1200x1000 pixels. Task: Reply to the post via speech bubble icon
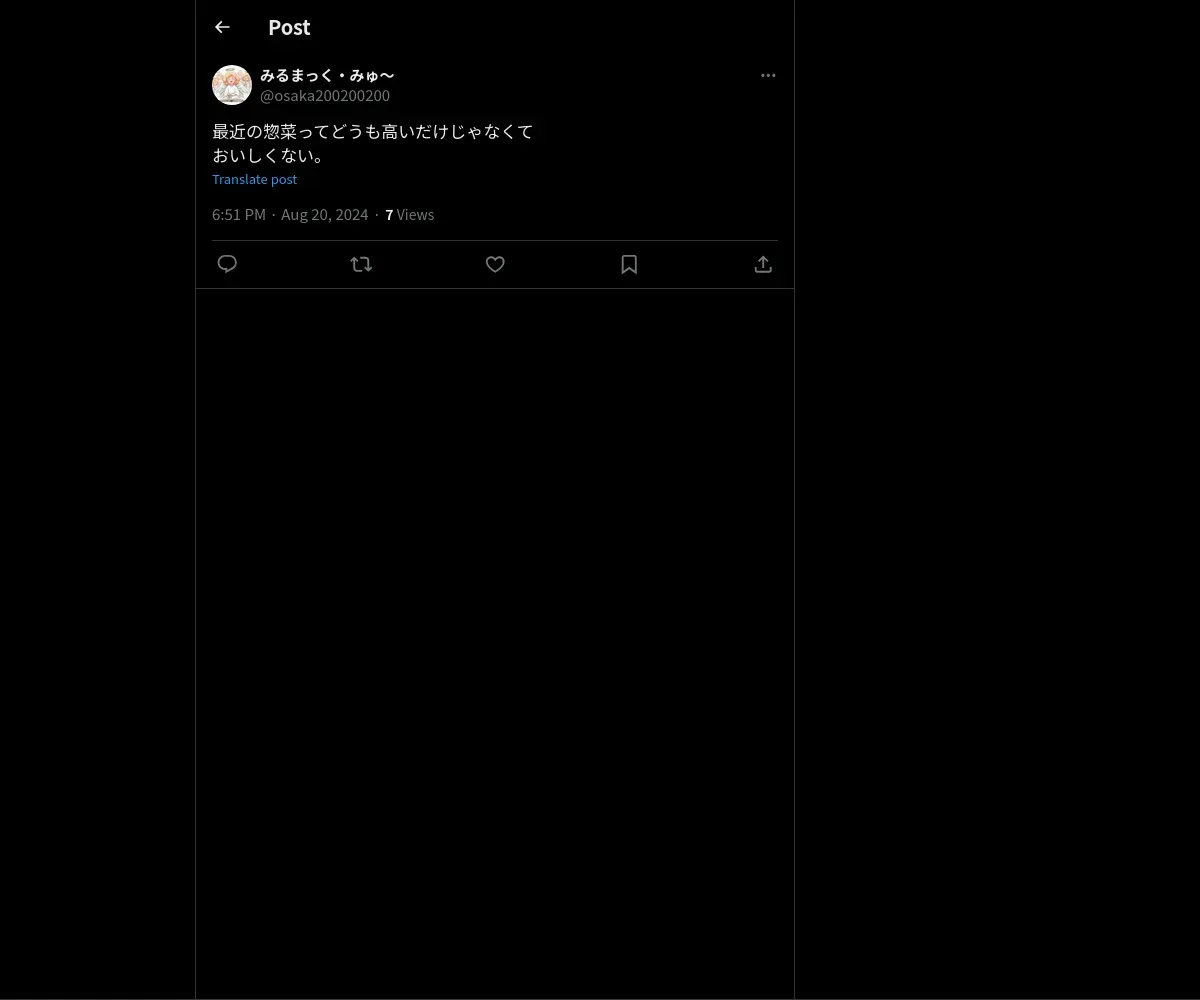tap(227, 264)
